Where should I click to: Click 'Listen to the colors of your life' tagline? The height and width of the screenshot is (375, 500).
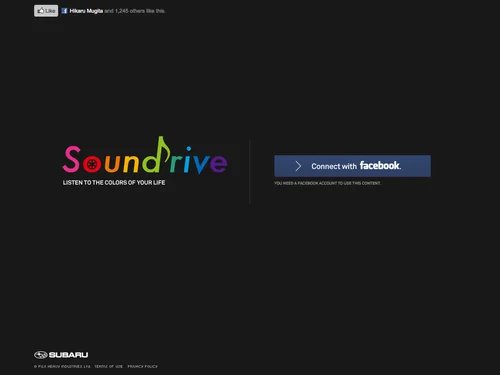coord(114,183)
